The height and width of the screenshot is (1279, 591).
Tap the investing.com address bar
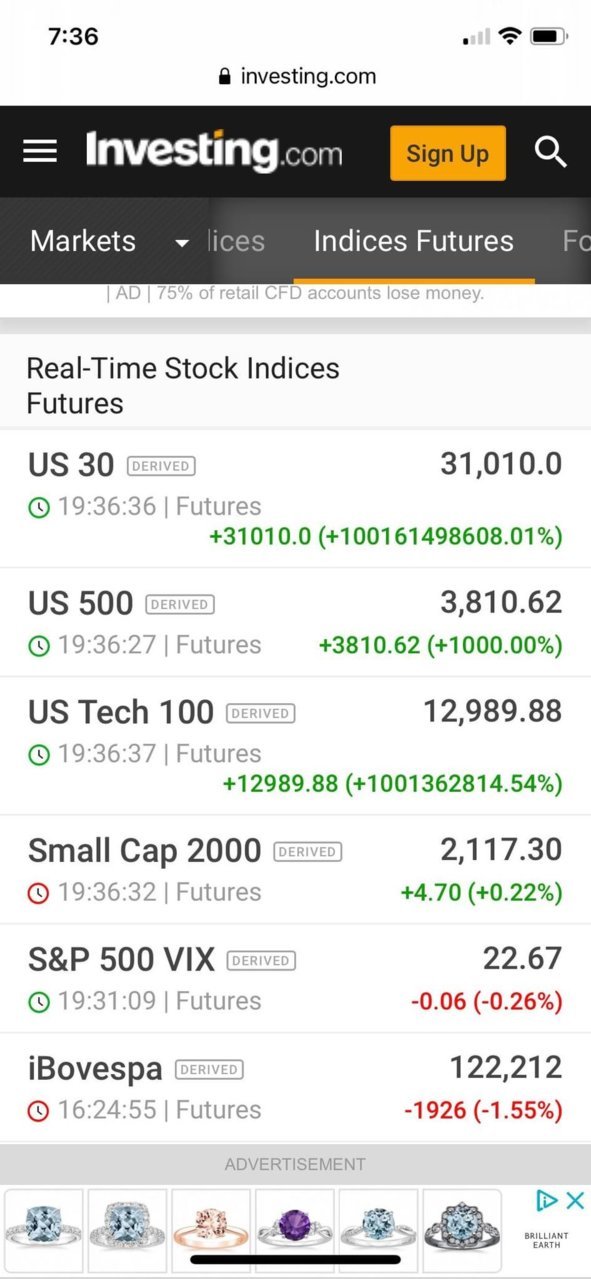coord(296,77)
